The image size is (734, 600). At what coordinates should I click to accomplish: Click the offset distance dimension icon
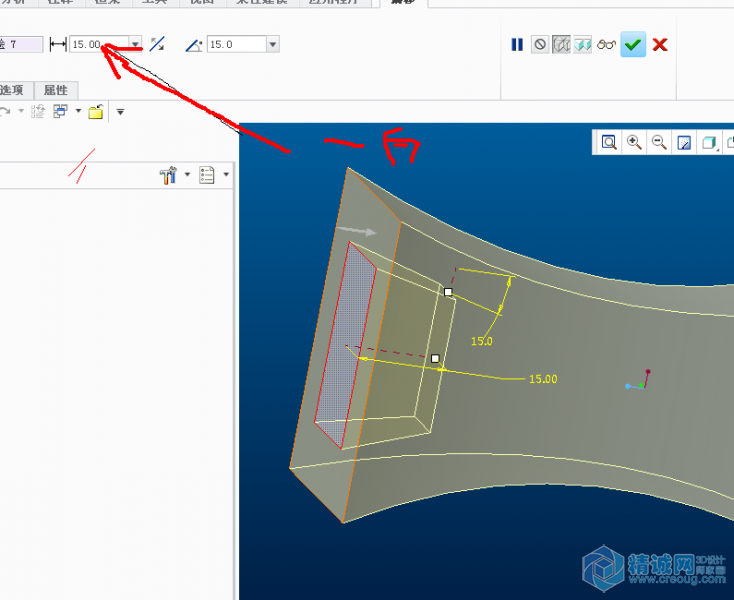(x=58, y=44)
